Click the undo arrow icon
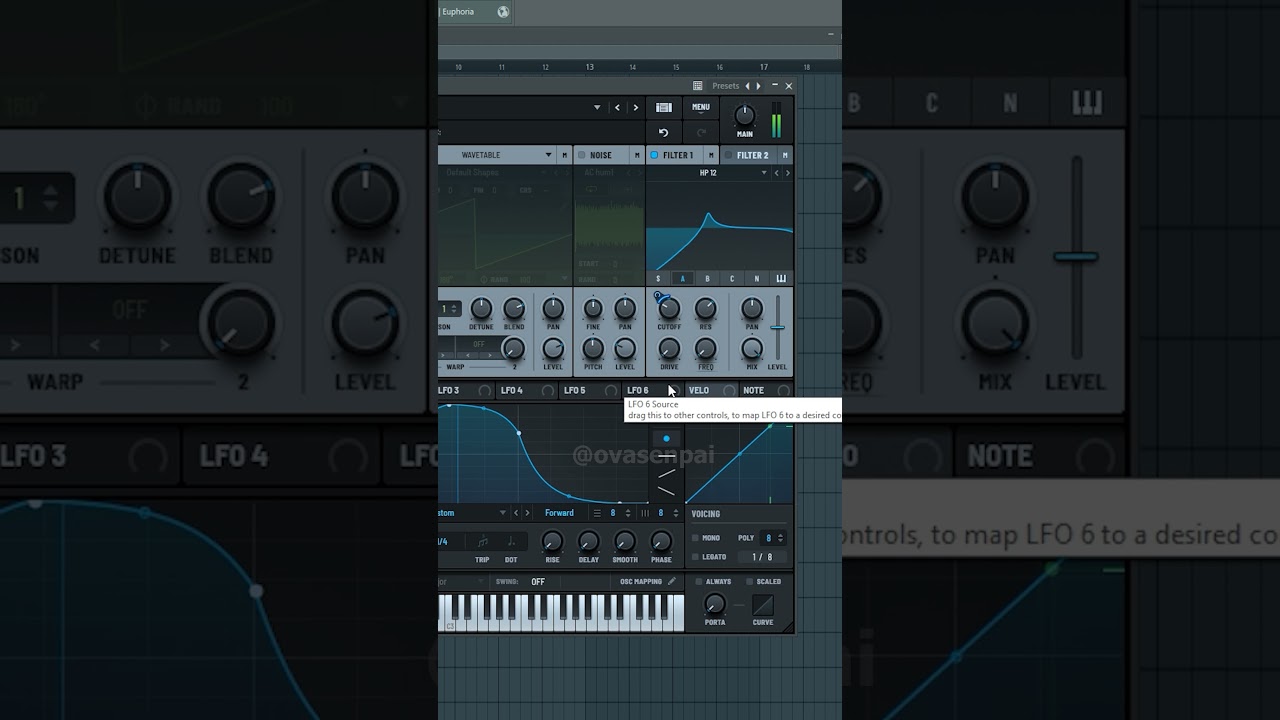The width and height of the screenshot is (1280, 720). click(x=663, y=132)
